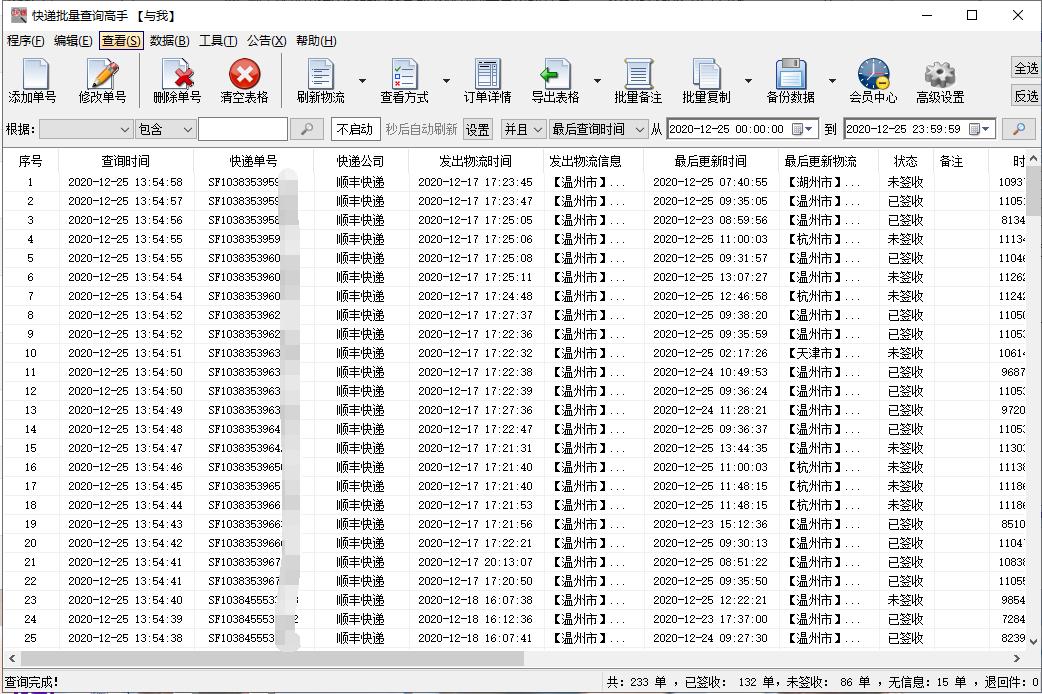
Task: Click 清空表格 to clear the table
Action: (x=244, y=80)
